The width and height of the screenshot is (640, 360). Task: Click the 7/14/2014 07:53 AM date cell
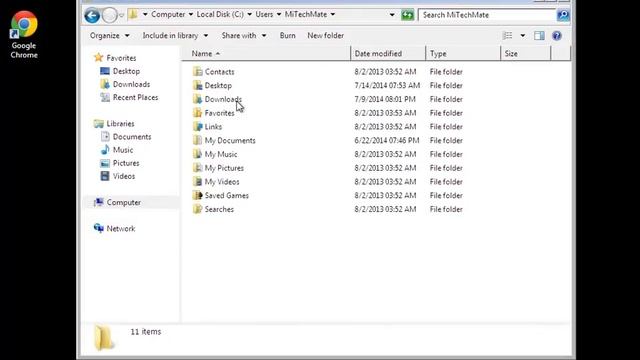coord(387,85)
